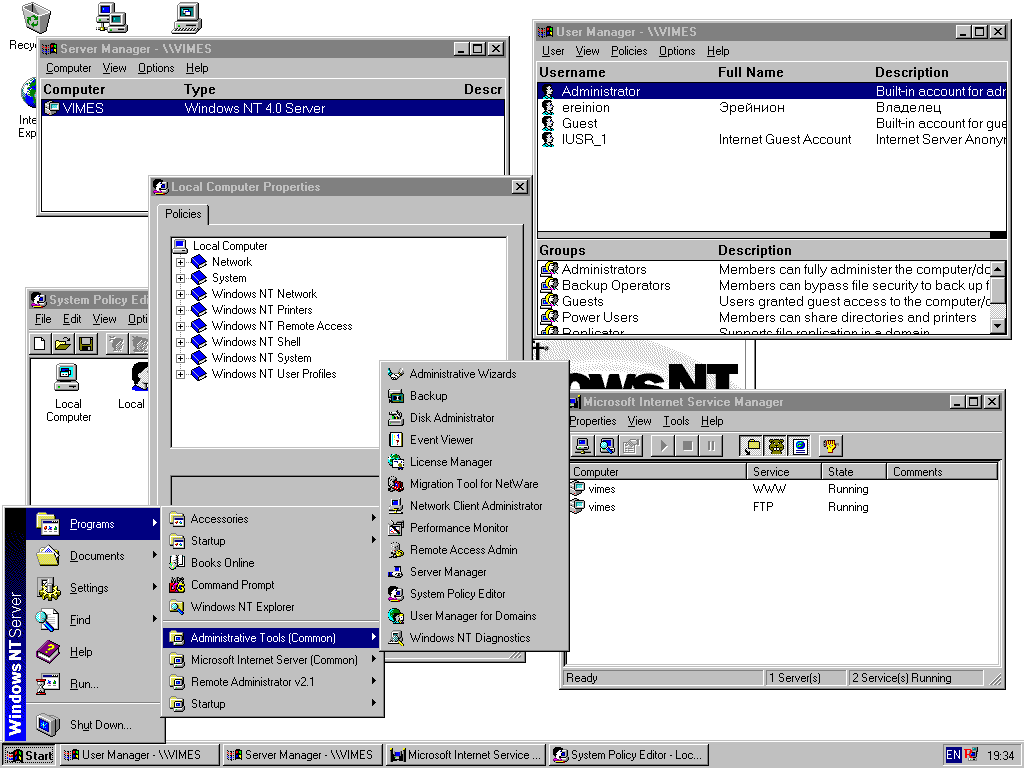Select the FTP service row for vimes
The height and width of the screenshot is (768, 1024).
click(x=602, y=507)
